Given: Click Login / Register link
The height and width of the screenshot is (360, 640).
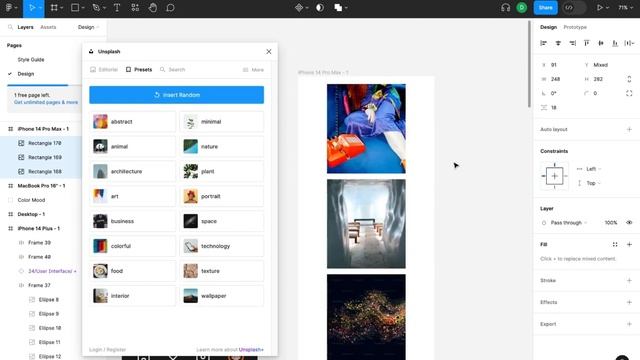Looking at the screenshot, I should click(x=107, y=350).
